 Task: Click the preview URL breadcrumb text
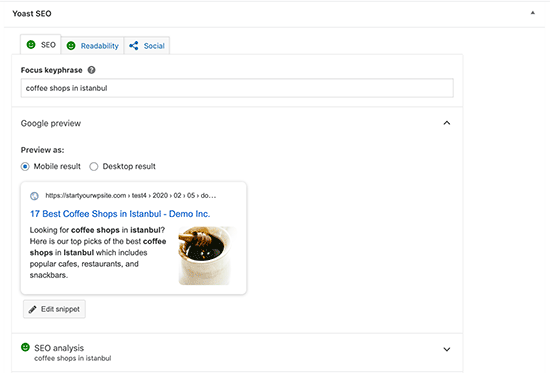(x=130, y=195)
